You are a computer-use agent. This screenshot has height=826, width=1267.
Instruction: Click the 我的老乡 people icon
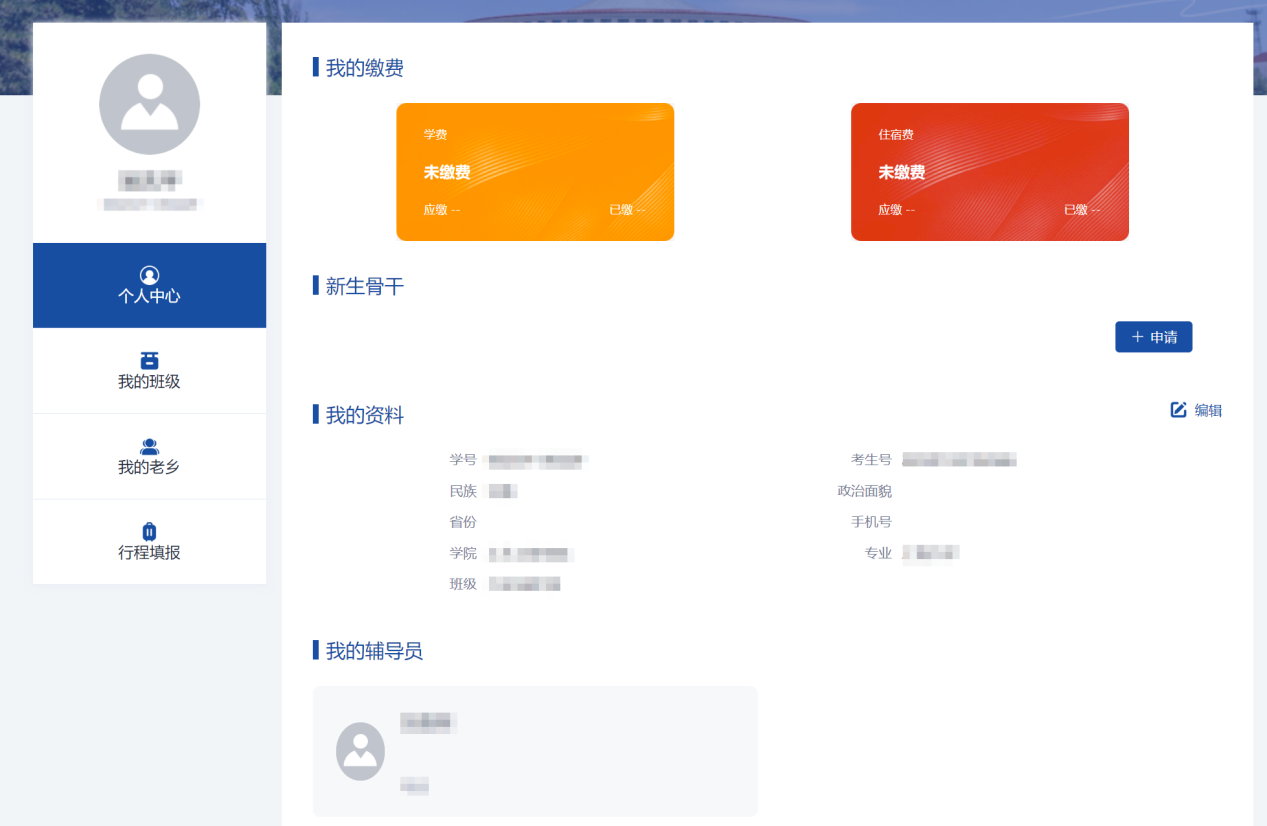[x=150, y=446]
